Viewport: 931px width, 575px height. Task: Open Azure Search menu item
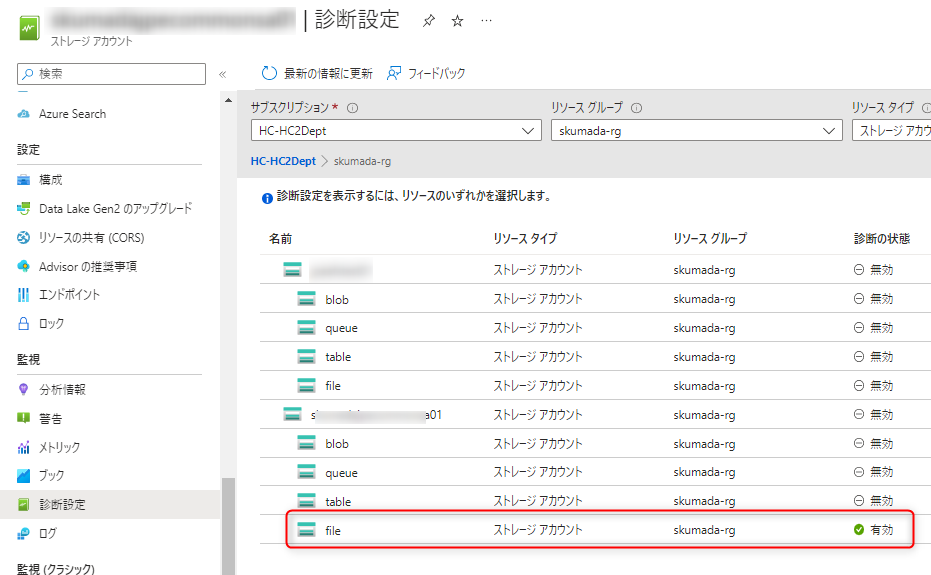click(72, 114)
